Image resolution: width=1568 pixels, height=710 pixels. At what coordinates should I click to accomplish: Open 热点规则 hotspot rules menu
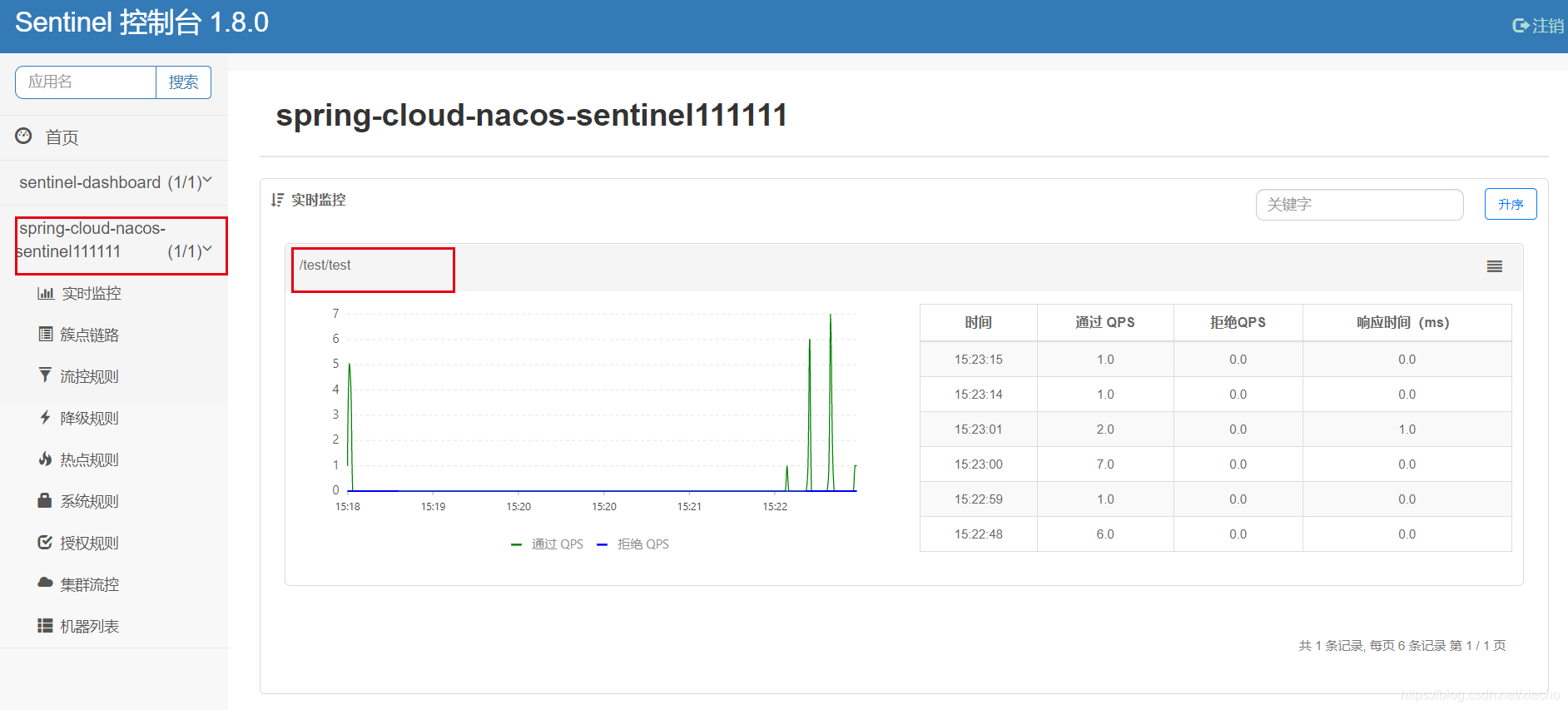90,459
